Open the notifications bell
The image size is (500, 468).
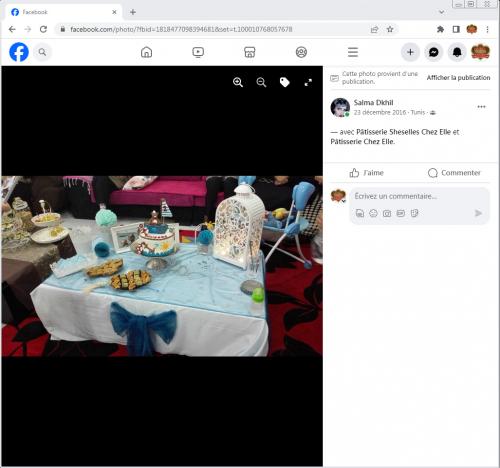[x=457, y=52]
